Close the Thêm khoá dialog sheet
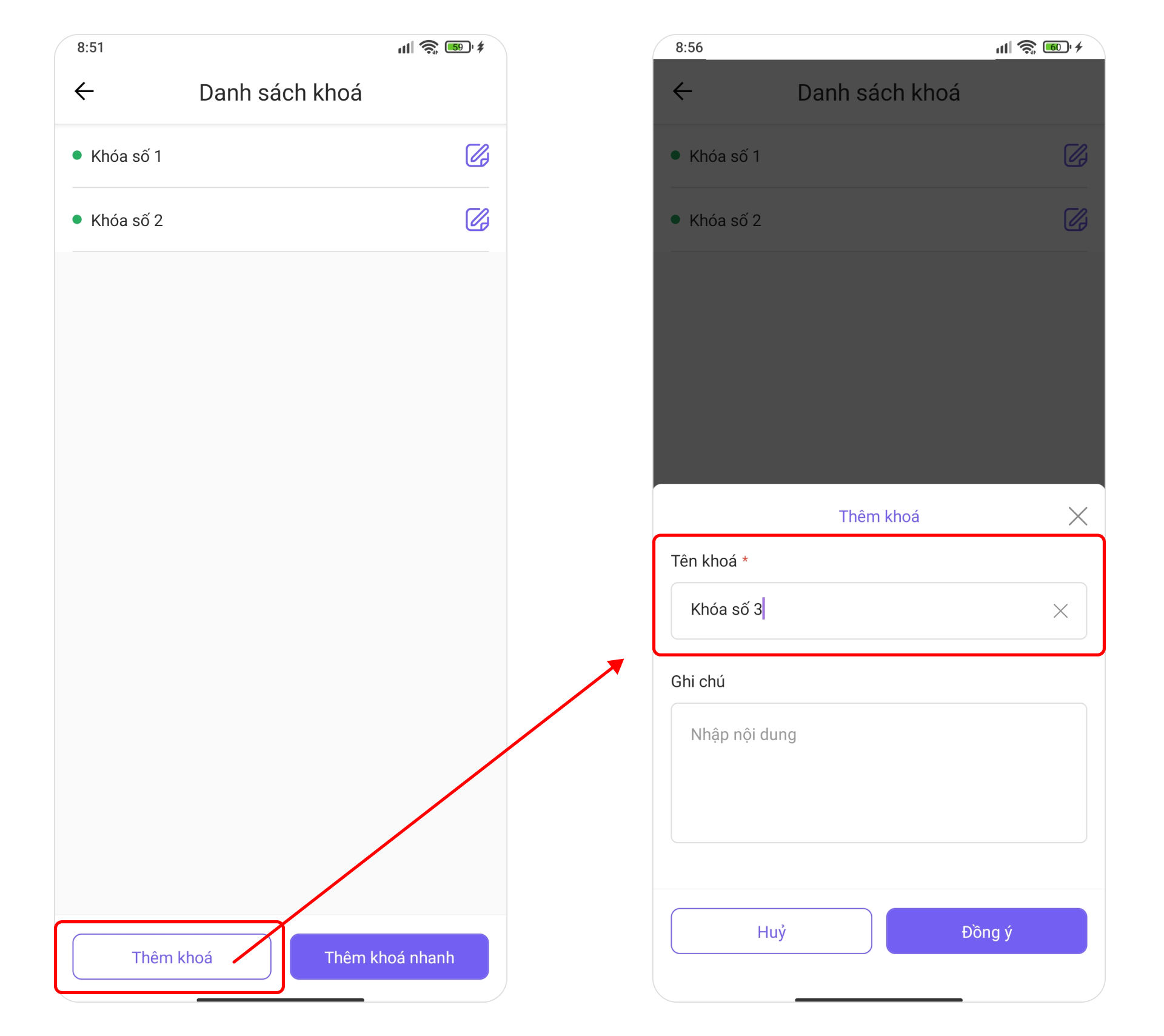This screenshot has width=1164, height=1036. coord(1077,516)
